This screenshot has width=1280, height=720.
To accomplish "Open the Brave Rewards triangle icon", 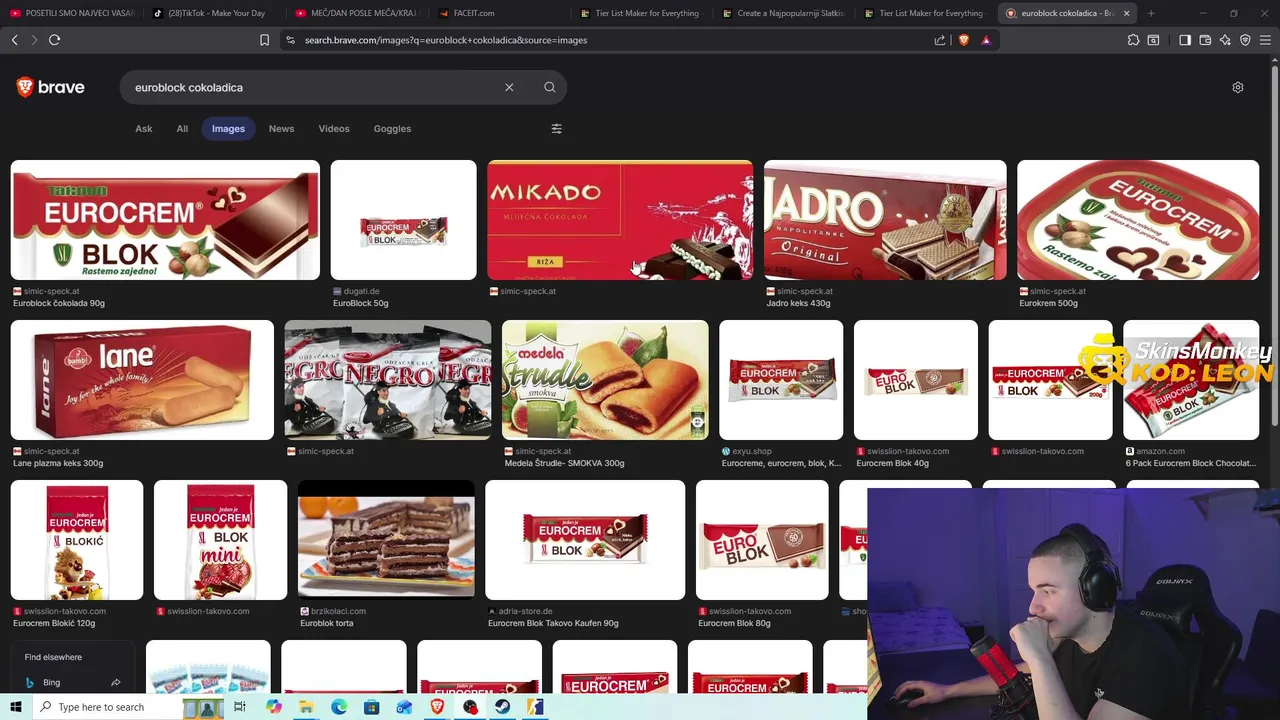I will (986, 40).
